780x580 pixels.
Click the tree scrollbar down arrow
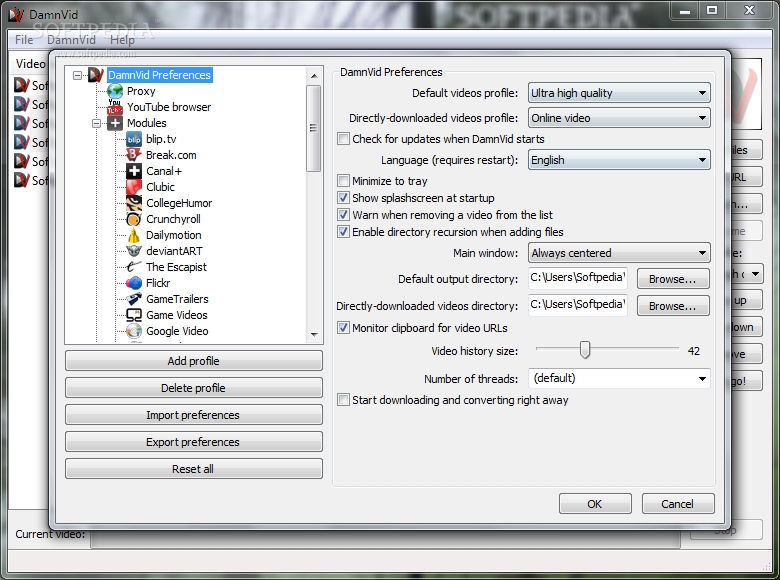tap(314, 335)
